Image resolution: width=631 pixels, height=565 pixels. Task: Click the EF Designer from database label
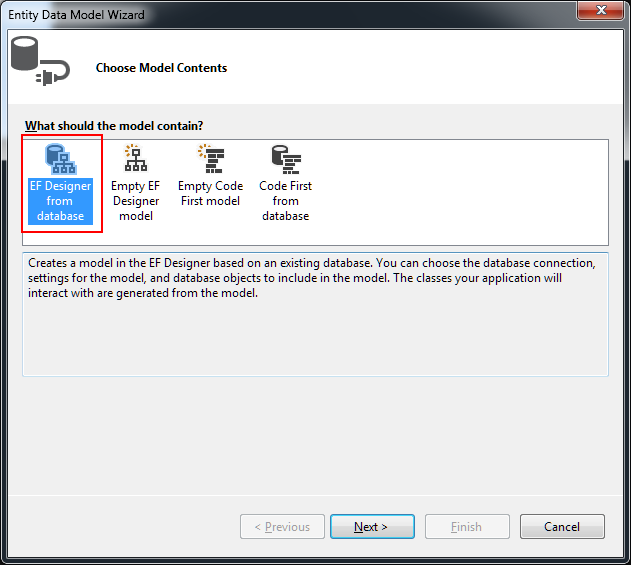coord(60,201)
